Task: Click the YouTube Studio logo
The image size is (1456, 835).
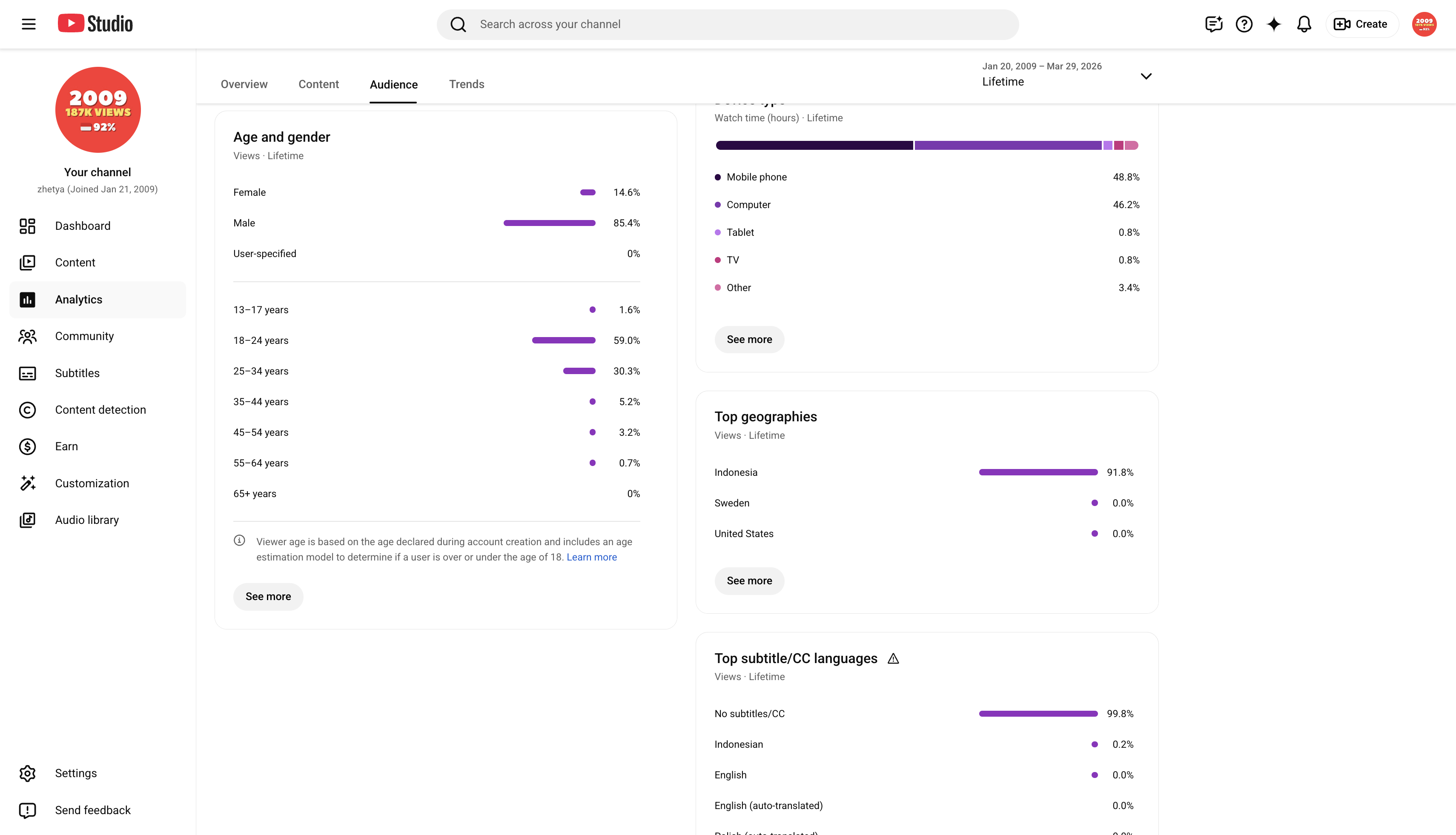Action: click(x=95, y=23)
